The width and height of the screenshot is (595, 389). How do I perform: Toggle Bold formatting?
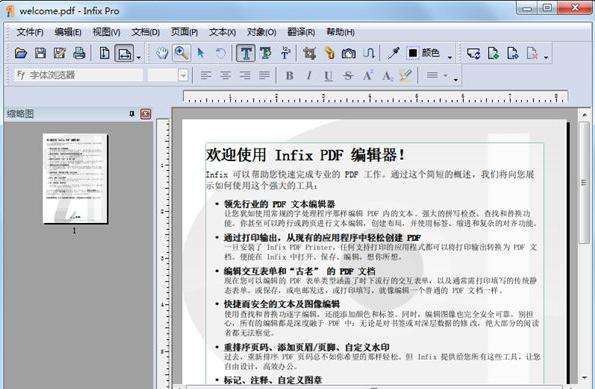[x=290, y=76]
